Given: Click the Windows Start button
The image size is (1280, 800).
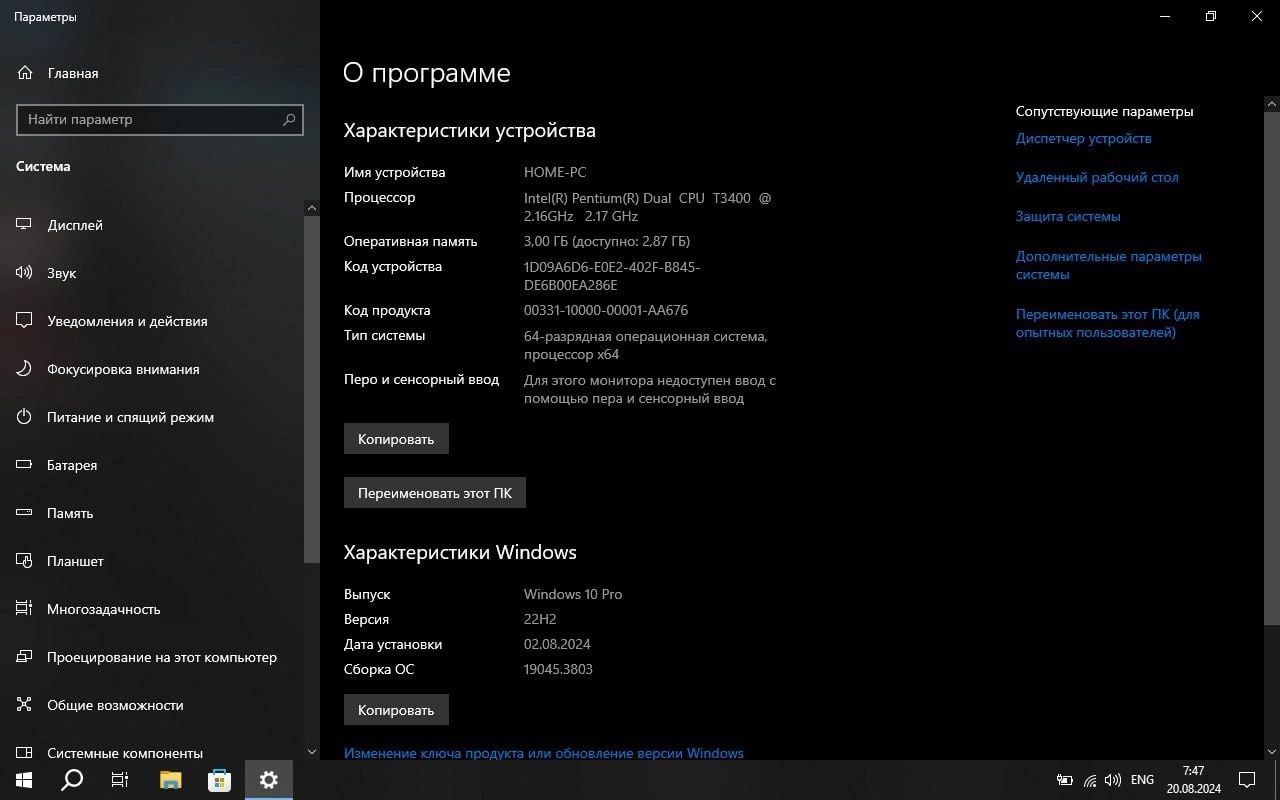Looking at the screenshot, I should (24, 780).
